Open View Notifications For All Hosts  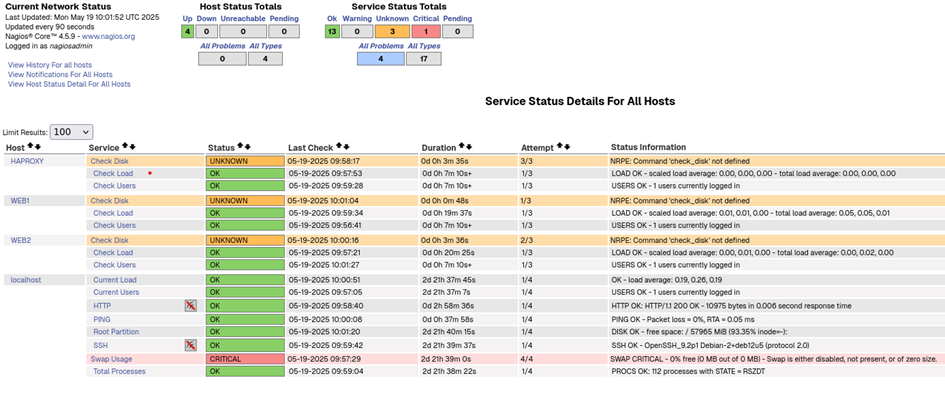coord(60,74)
